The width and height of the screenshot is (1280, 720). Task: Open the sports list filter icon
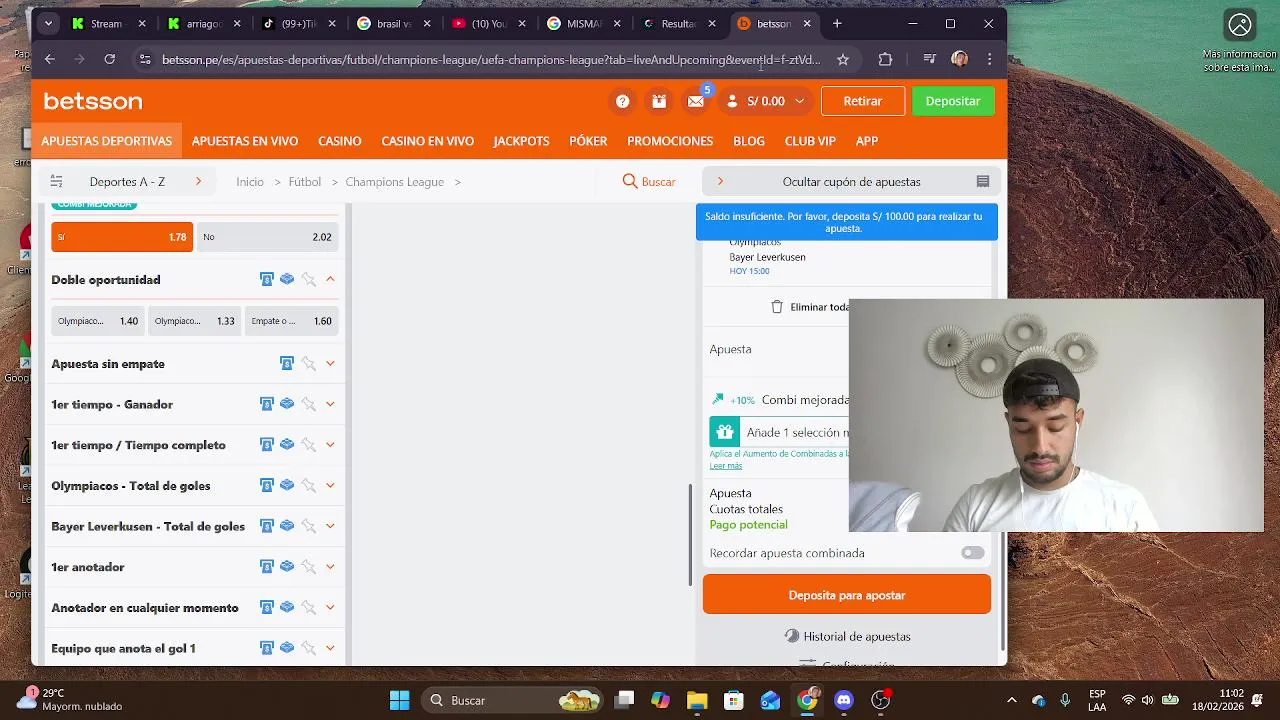point(57,181)
